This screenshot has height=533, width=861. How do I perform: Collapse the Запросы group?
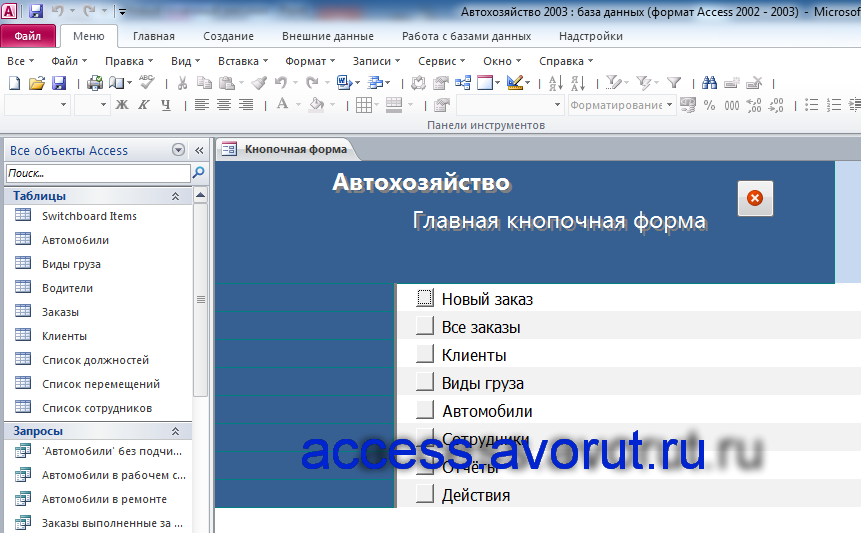[x=175, y=431]
